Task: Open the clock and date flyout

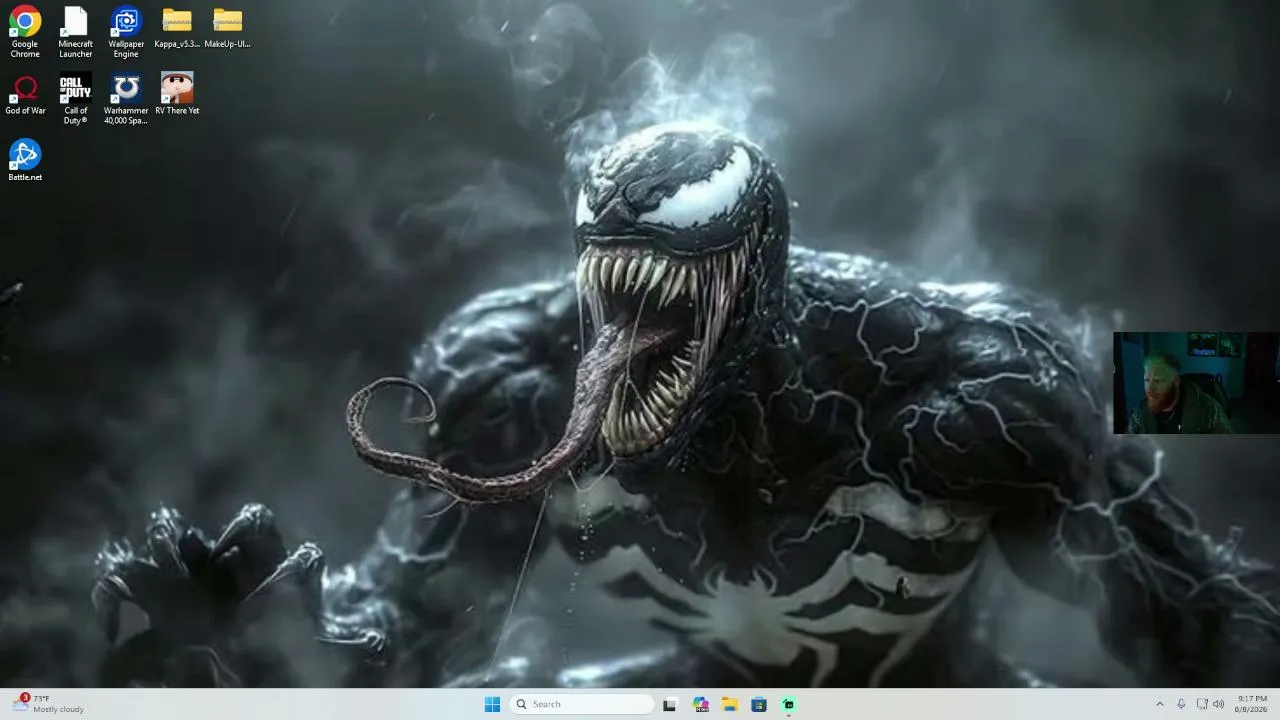Action: [x=1252, y=704]
